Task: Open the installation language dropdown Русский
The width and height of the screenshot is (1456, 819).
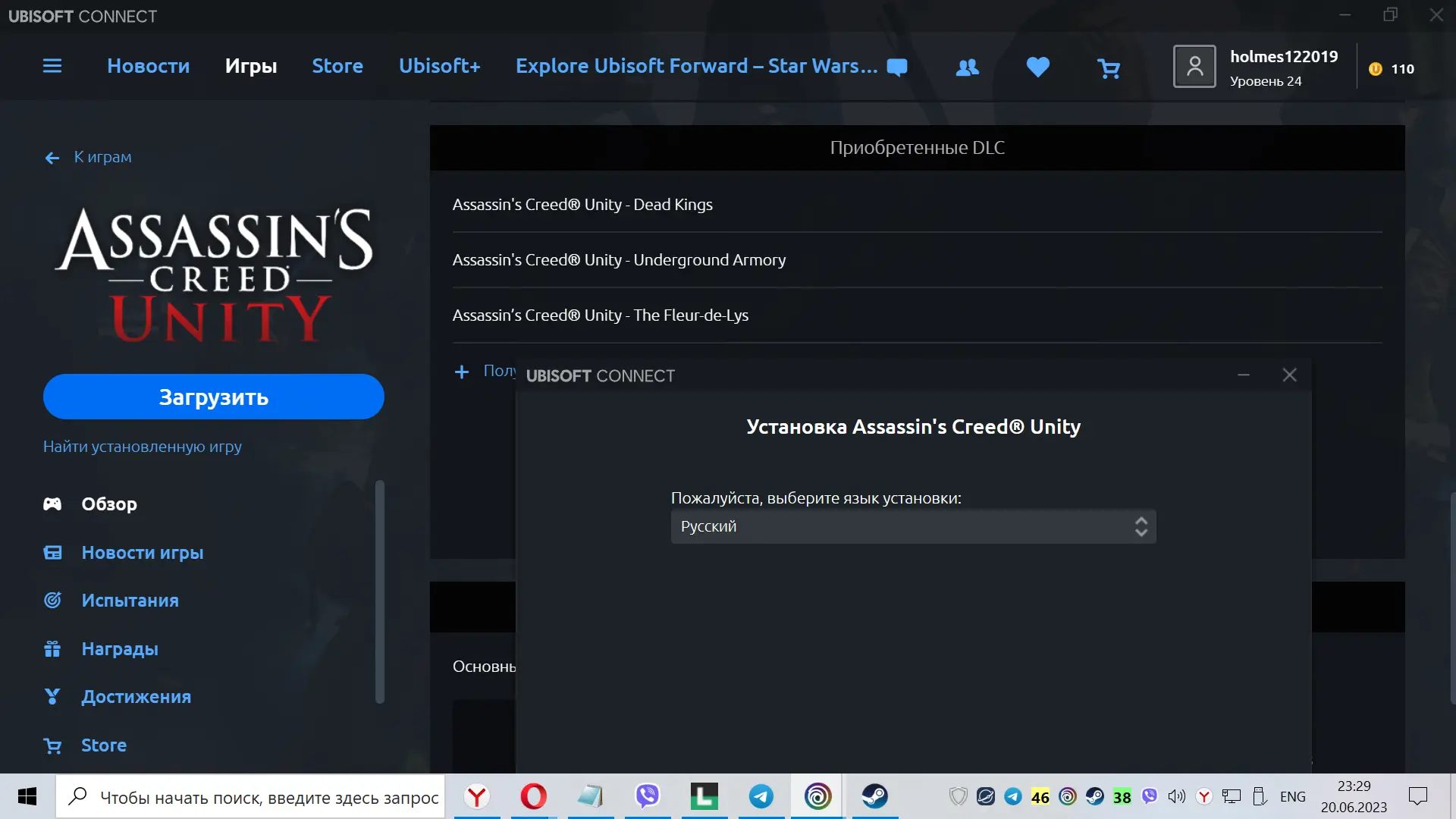Action: coord(913,526)
